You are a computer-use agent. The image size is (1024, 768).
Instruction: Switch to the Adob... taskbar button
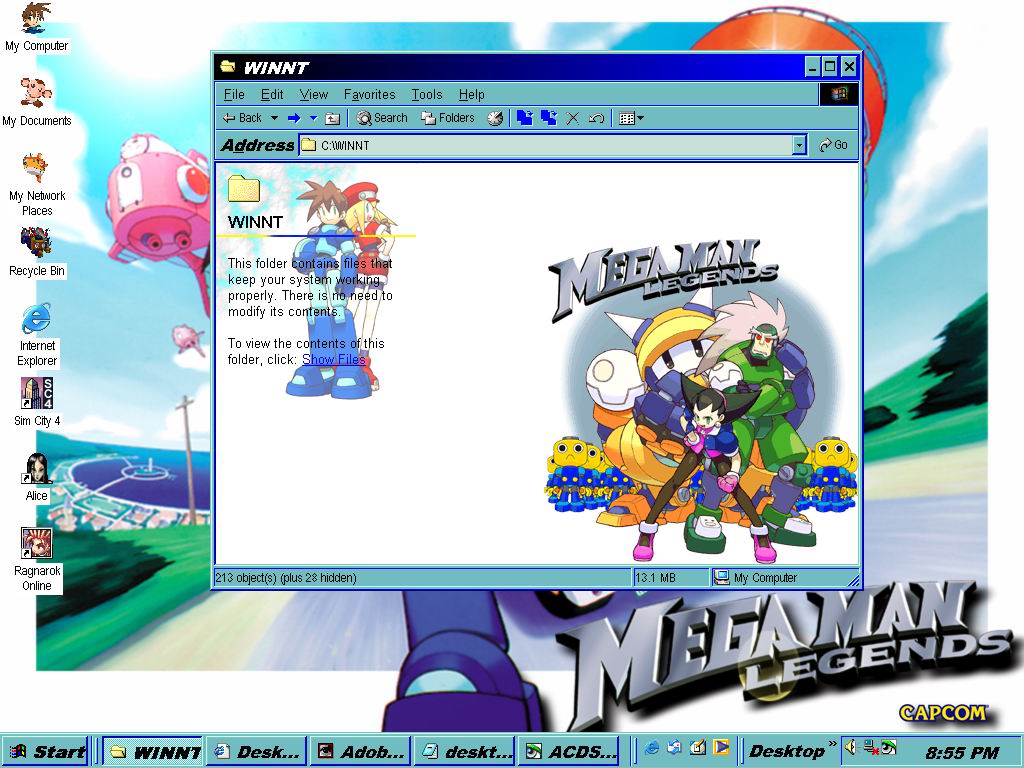point(360,752)
